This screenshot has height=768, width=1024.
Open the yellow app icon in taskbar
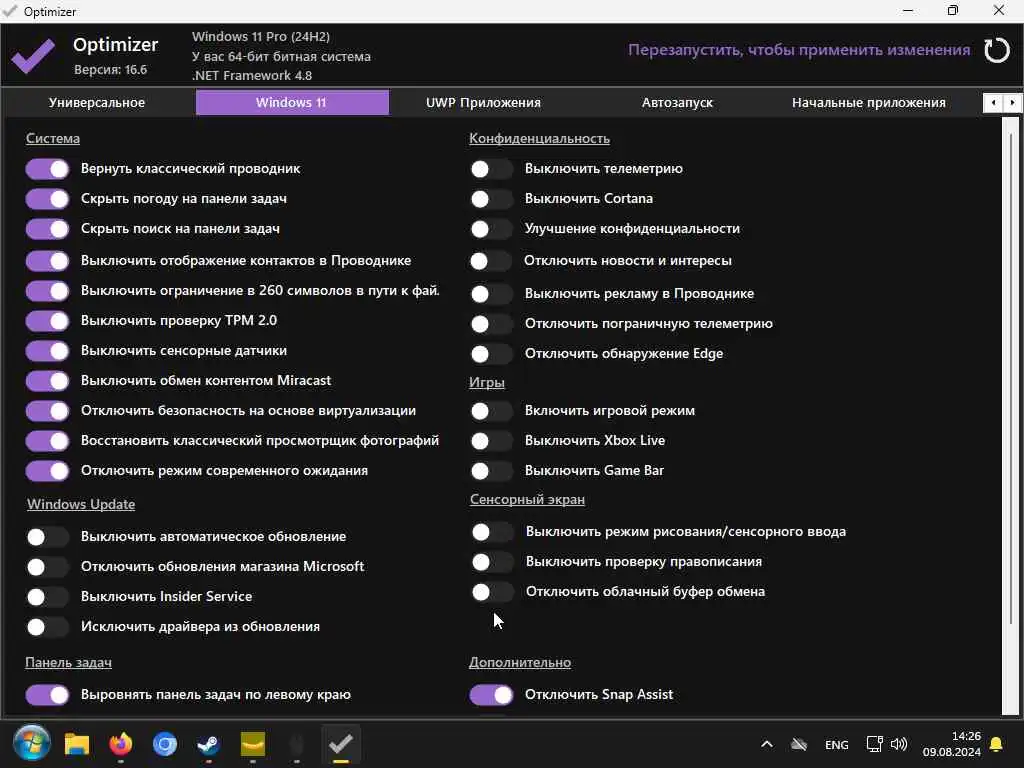coord(253,744)
